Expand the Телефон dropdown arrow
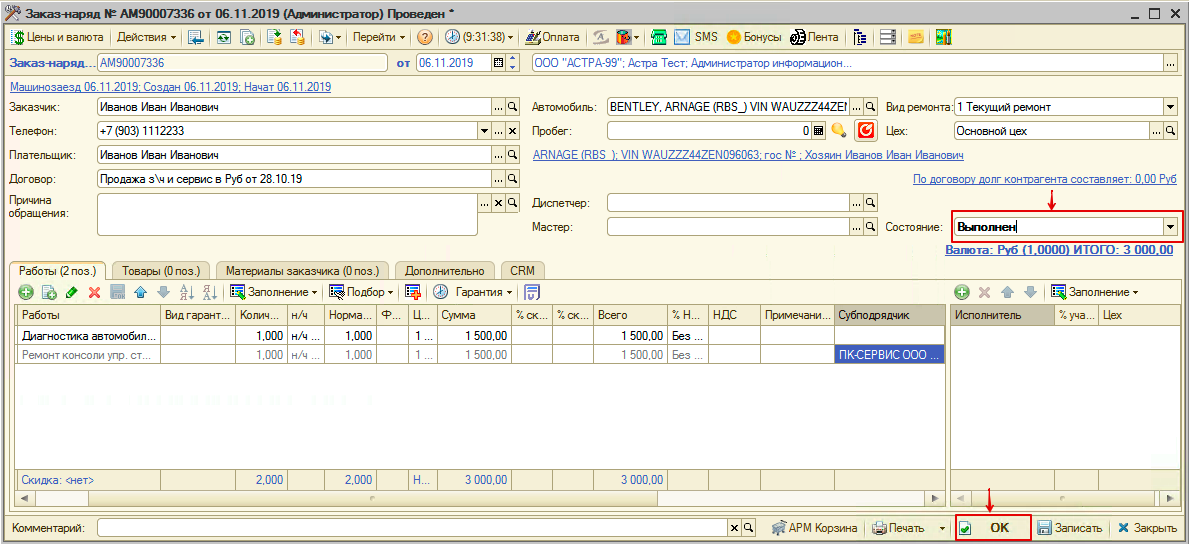 click(485, 131)
